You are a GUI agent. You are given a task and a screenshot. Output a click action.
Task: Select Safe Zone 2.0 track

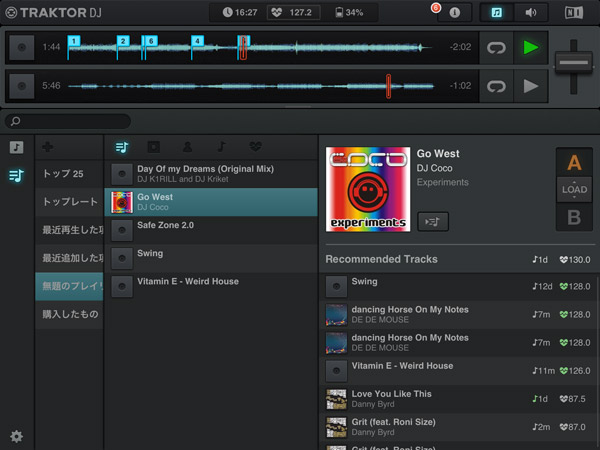pyautogui.click(x=211, y=230)
